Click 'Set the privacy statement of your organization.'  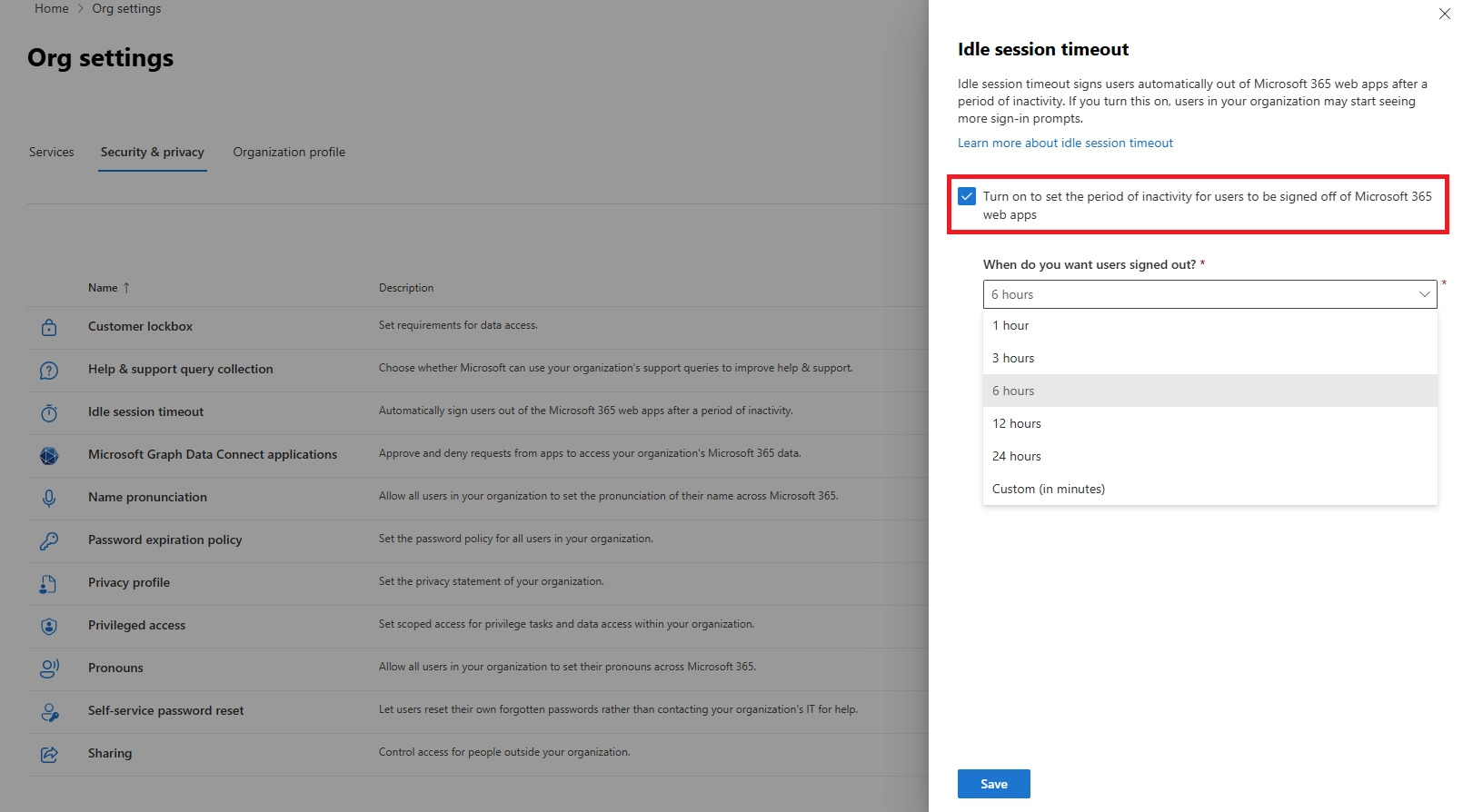tap(491, 581)
